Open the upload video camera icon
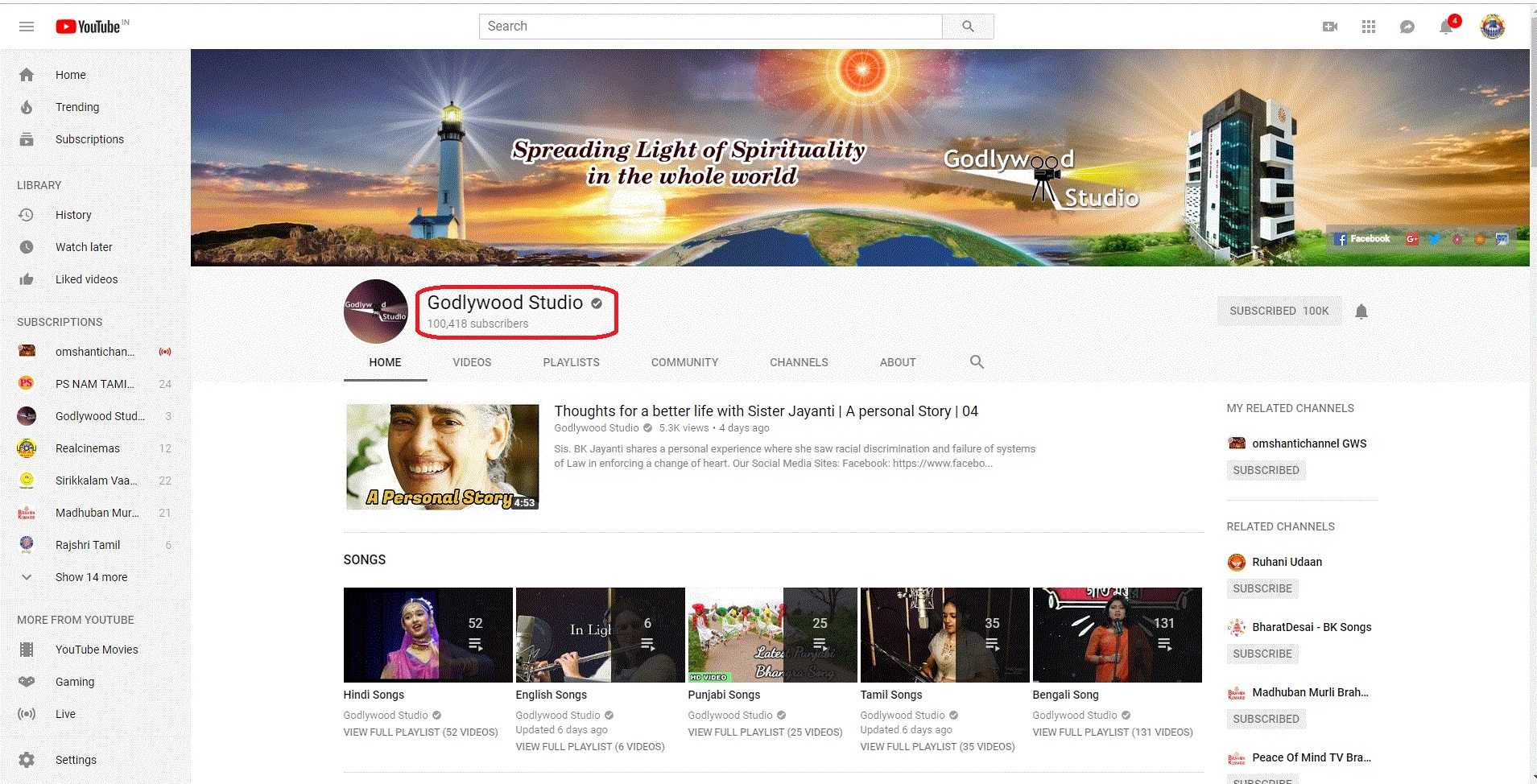Image resolution: width=1537 pixels, height=784 pixels. pos(1330,27)
